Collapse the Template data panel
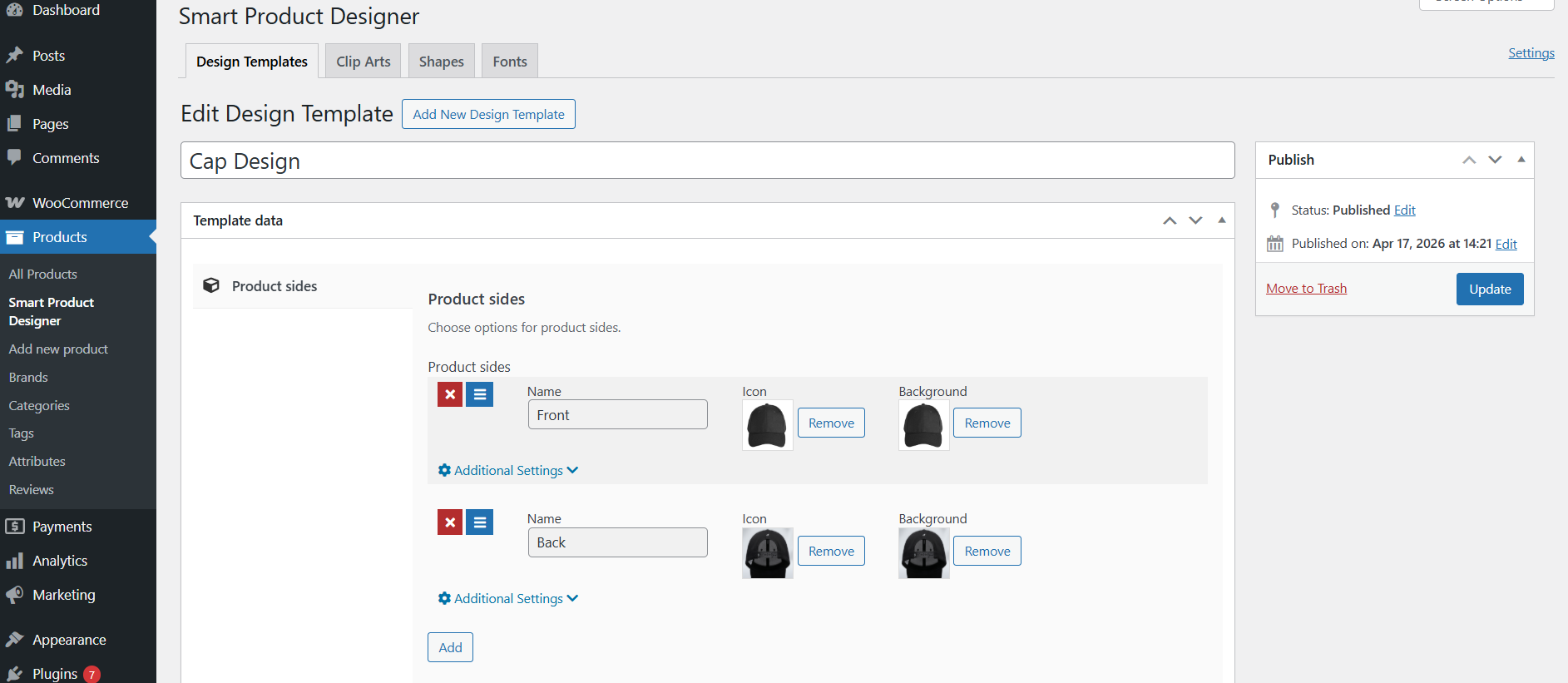This screenshot has width=1568, height=683. (x=1222, y=220)
